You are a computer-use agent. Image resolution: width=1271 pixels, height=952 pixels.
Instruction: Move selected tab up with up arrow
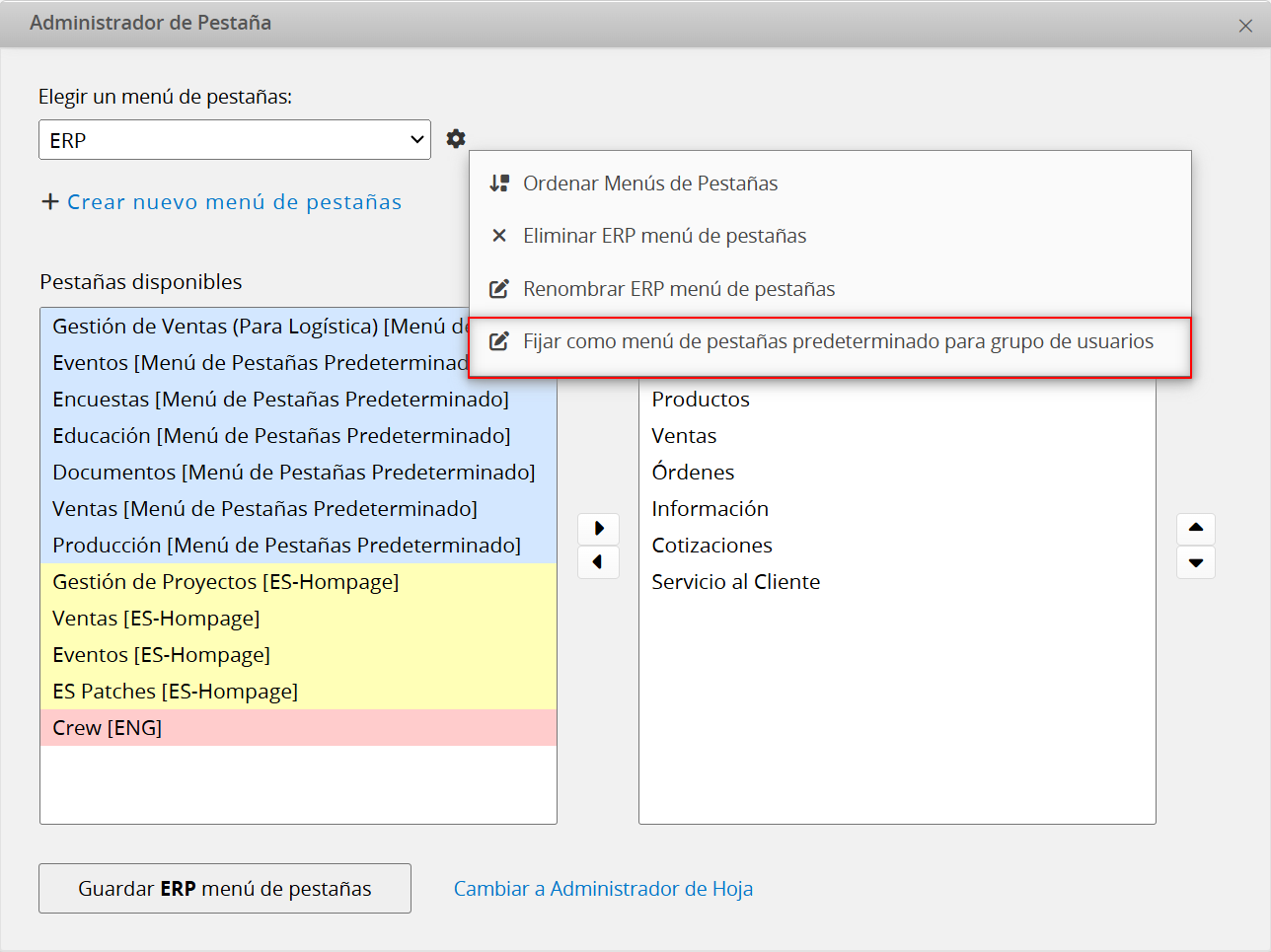click(x=1195, y=529)
